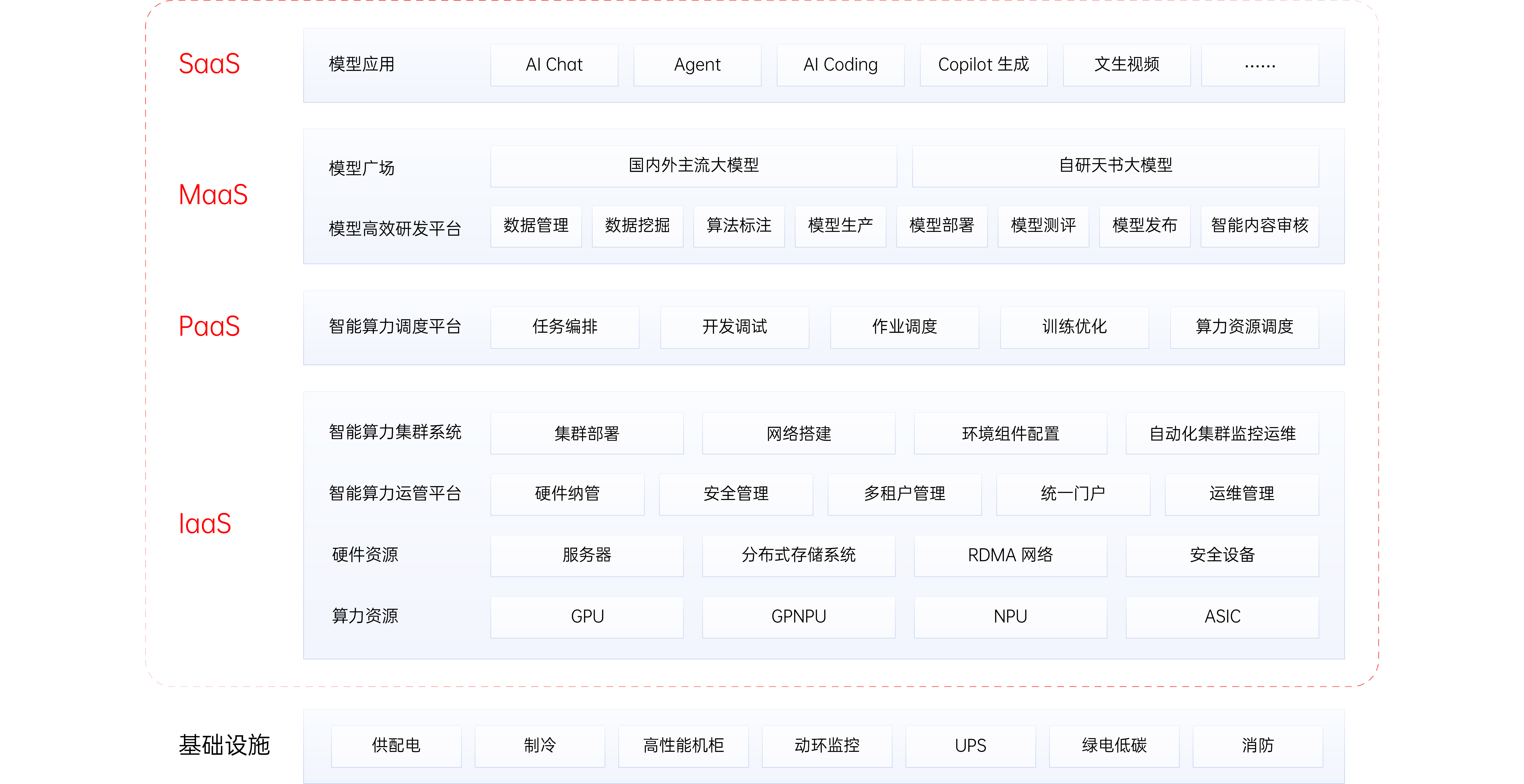Select the Agent box
This screenshot has width=1524, height=784.
click(x=697, y=65)
